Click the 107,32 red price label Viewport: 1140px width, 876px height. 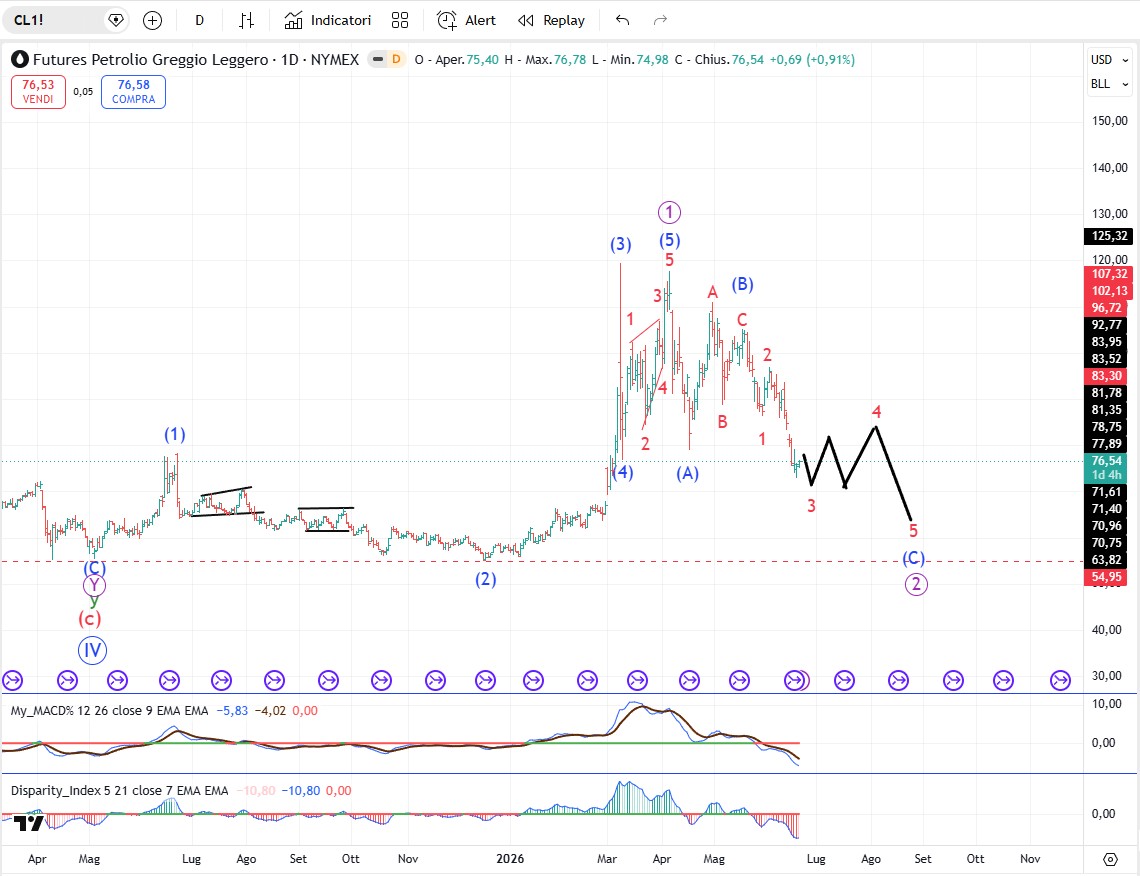(x=1109, y=274)
